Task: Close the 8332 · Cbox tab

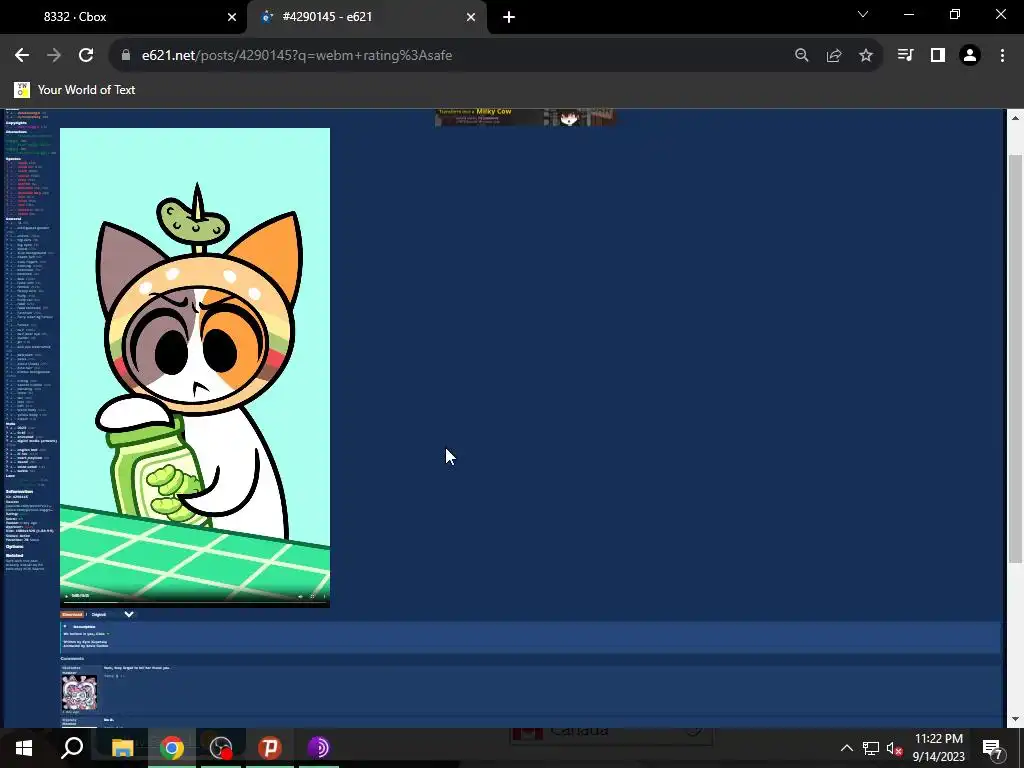Action: coord(232,18)
